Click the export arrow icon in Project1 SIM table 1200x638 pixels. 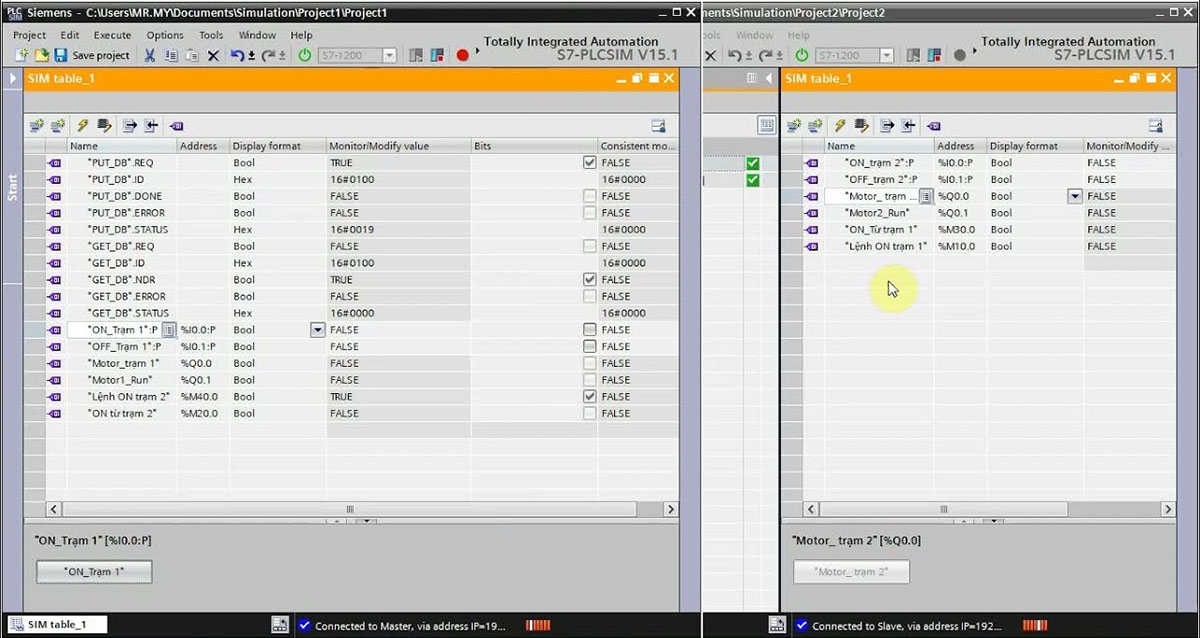[x=130, y=126]
